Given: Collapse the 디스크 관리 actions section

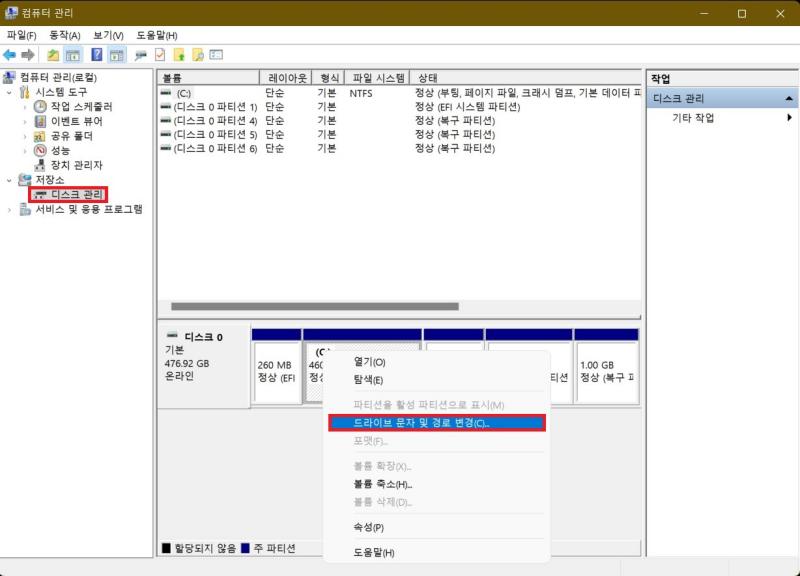Looking at the screenshot, I should click(789, 98).
